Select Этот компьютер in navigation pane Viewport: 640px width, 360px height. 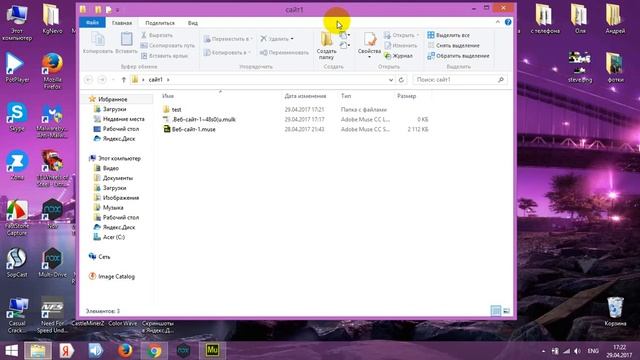click(119, 158)
